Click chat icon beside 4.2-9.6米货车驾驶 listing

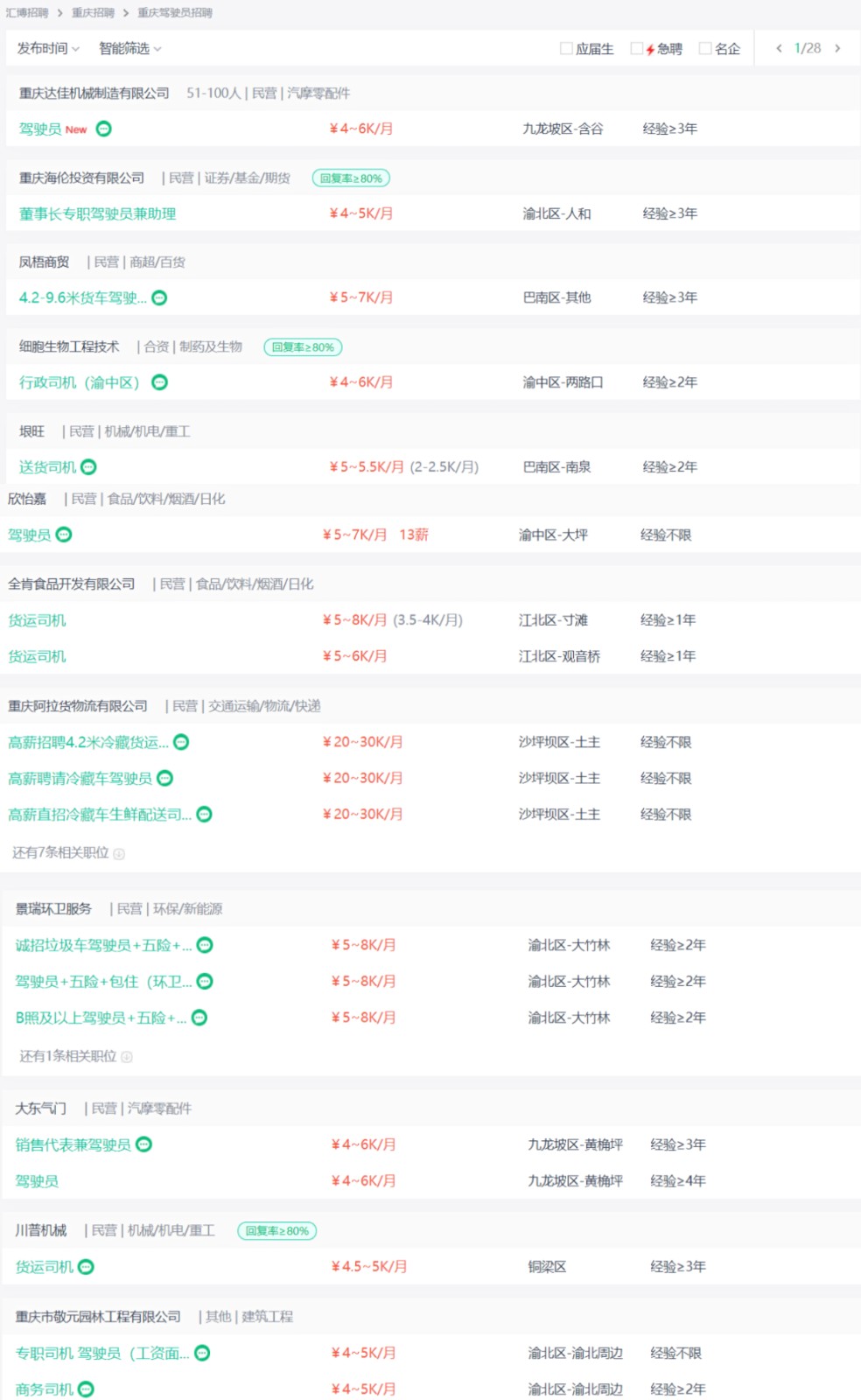click(x=159, y=298)
